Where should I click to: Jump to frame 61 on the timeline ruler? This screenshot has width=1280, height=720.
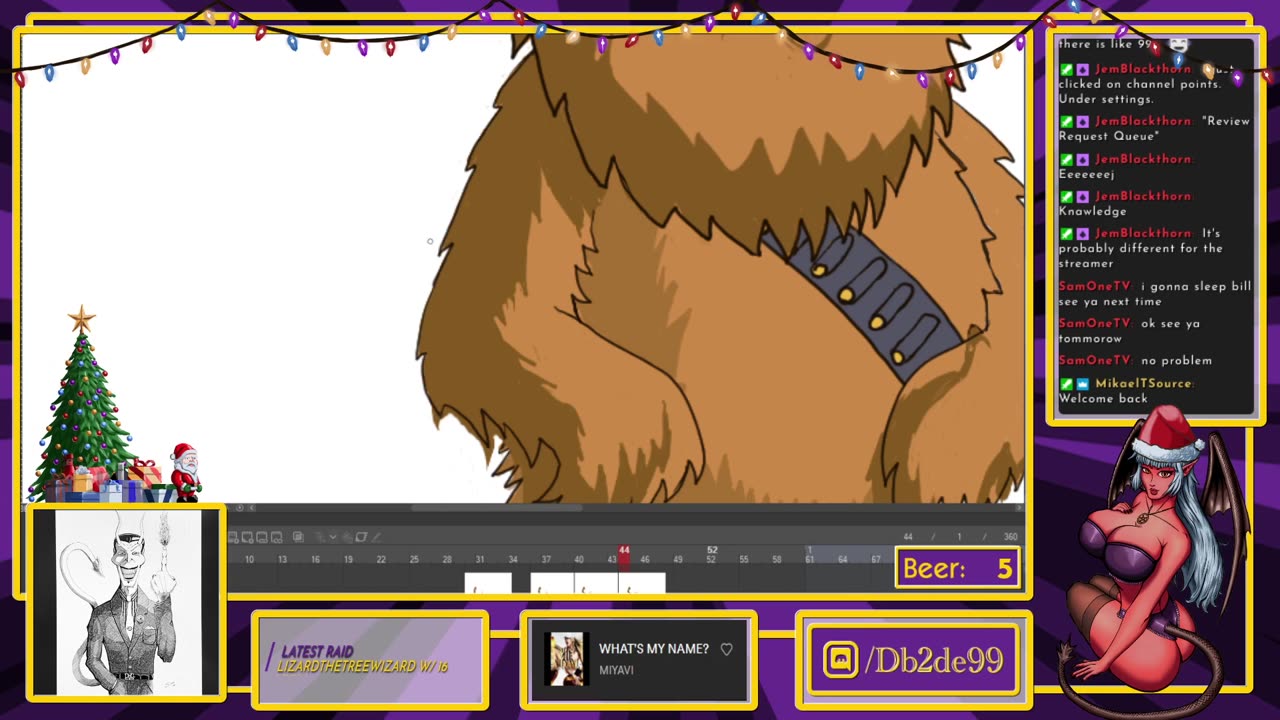(810, 559)
